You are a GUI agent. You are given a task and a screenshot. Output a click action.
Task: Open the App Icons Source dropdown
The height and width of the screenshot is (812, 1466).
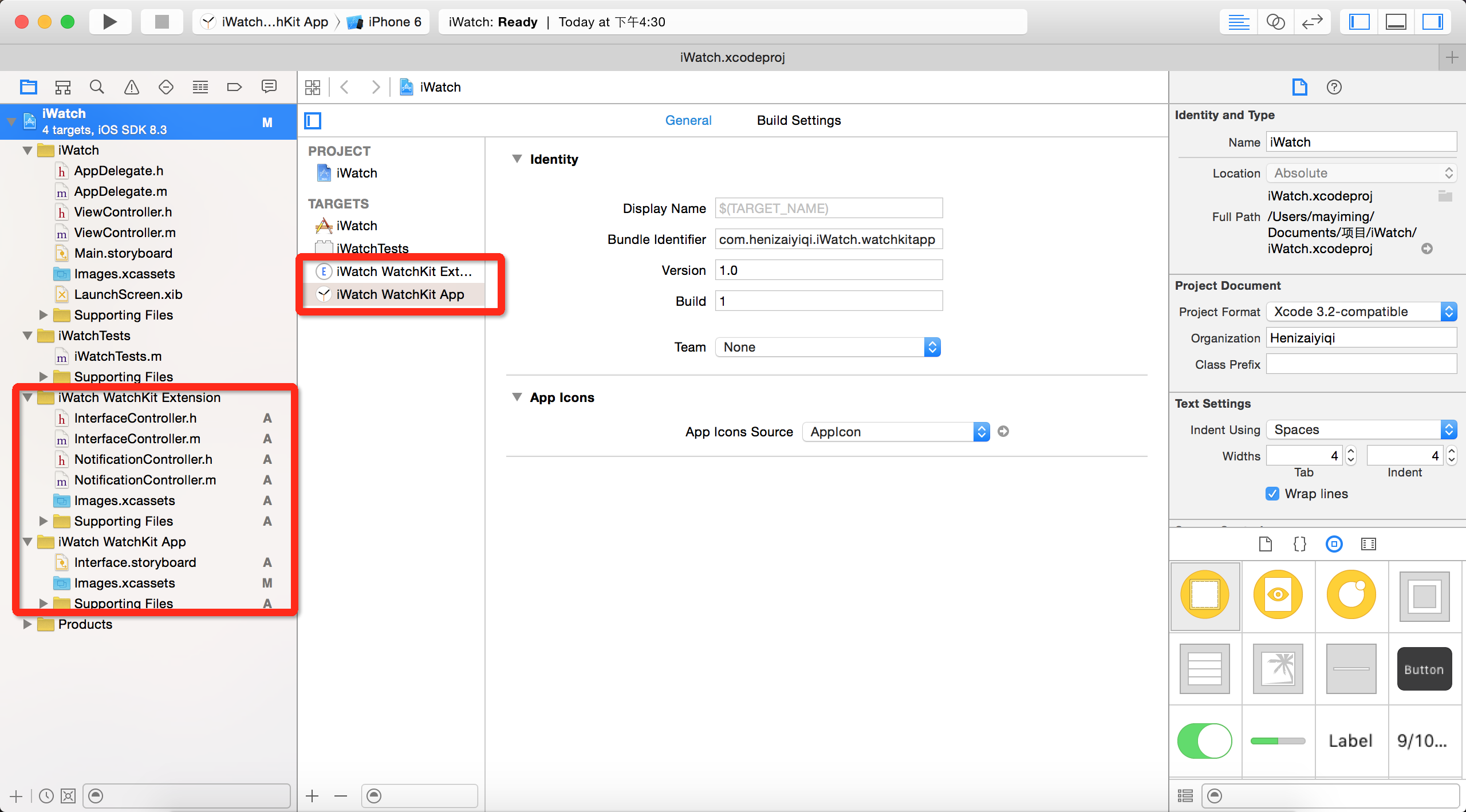pos(896,432)
